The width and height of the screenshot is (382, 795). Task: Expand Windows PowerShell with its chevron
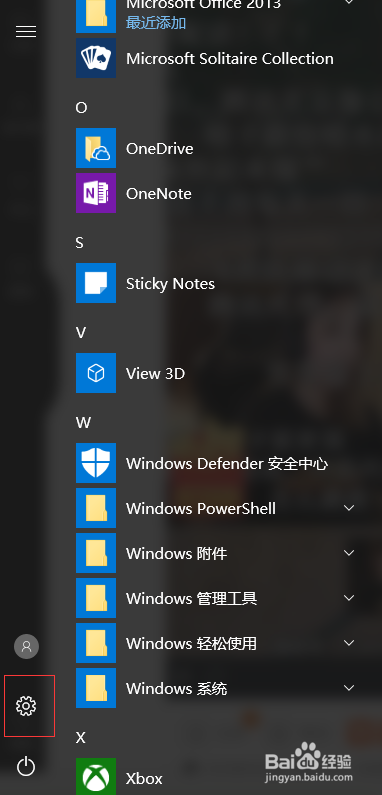tap(349, 508)
